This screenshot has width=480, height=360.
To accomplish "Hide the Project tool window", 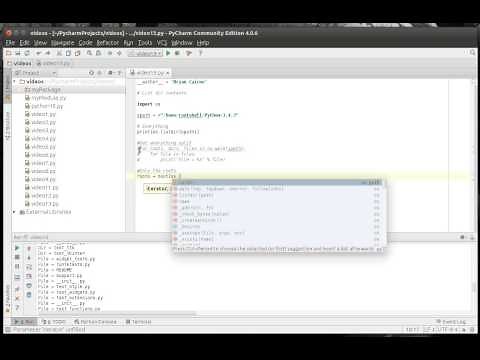I will point(119,73).
